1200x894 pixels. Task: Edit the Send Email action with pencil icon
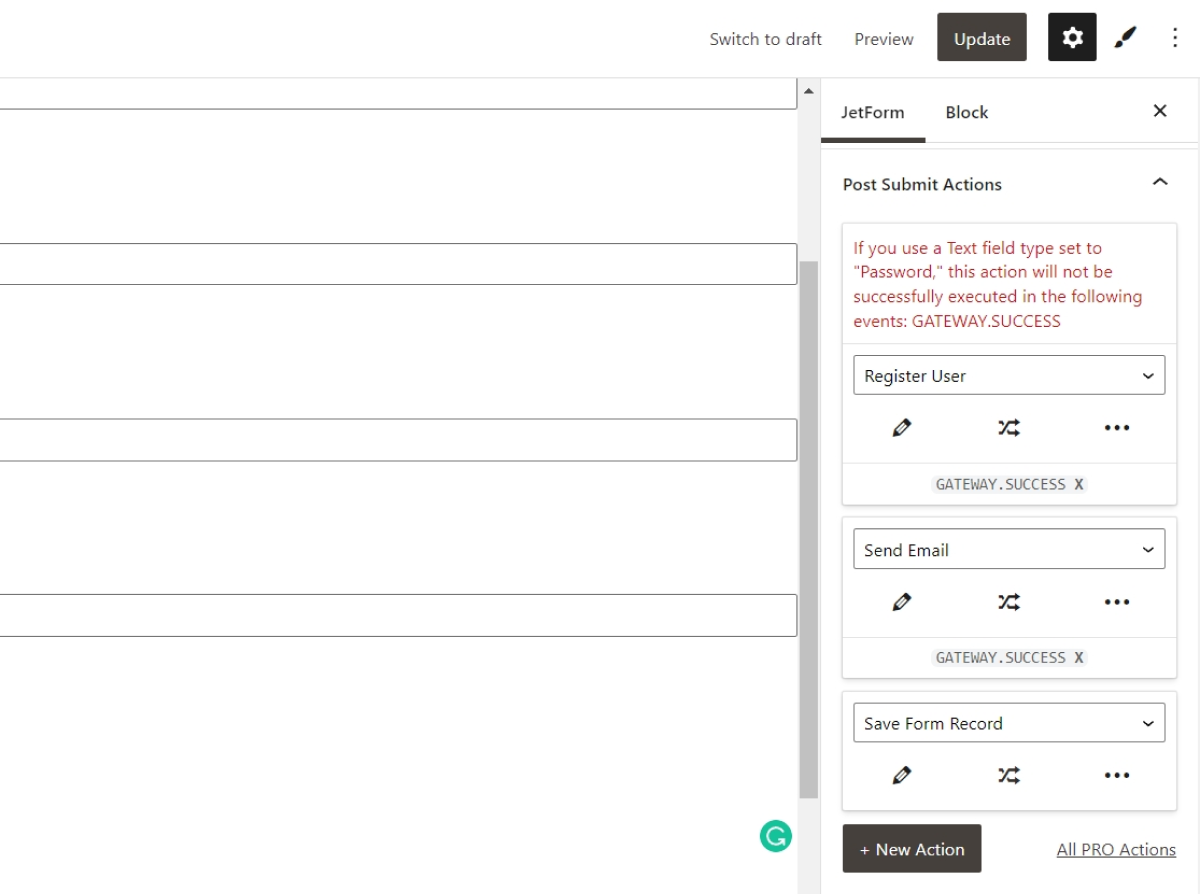tap(901, 602)
